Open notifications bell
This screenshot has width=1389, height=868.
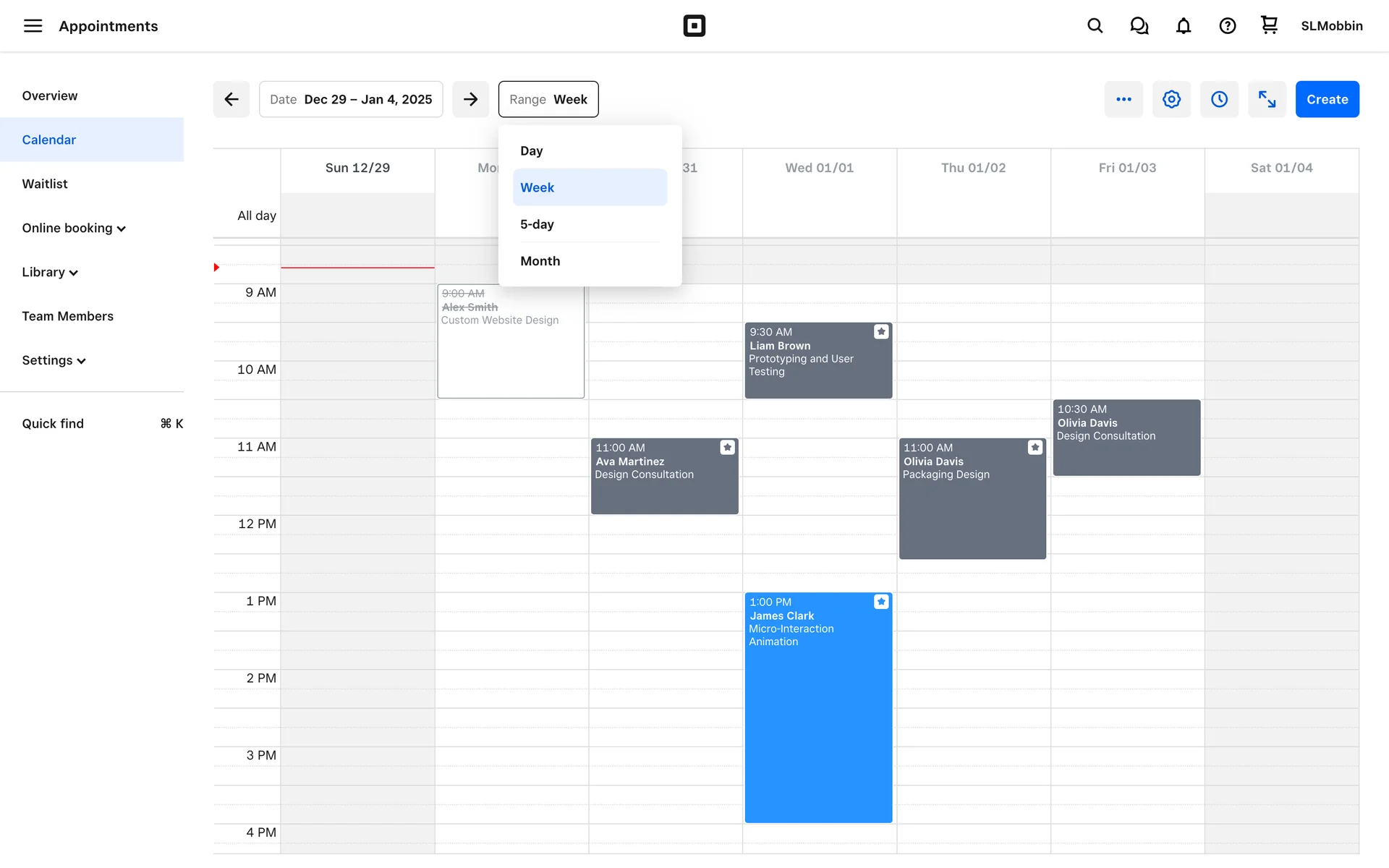(1183, 26)
